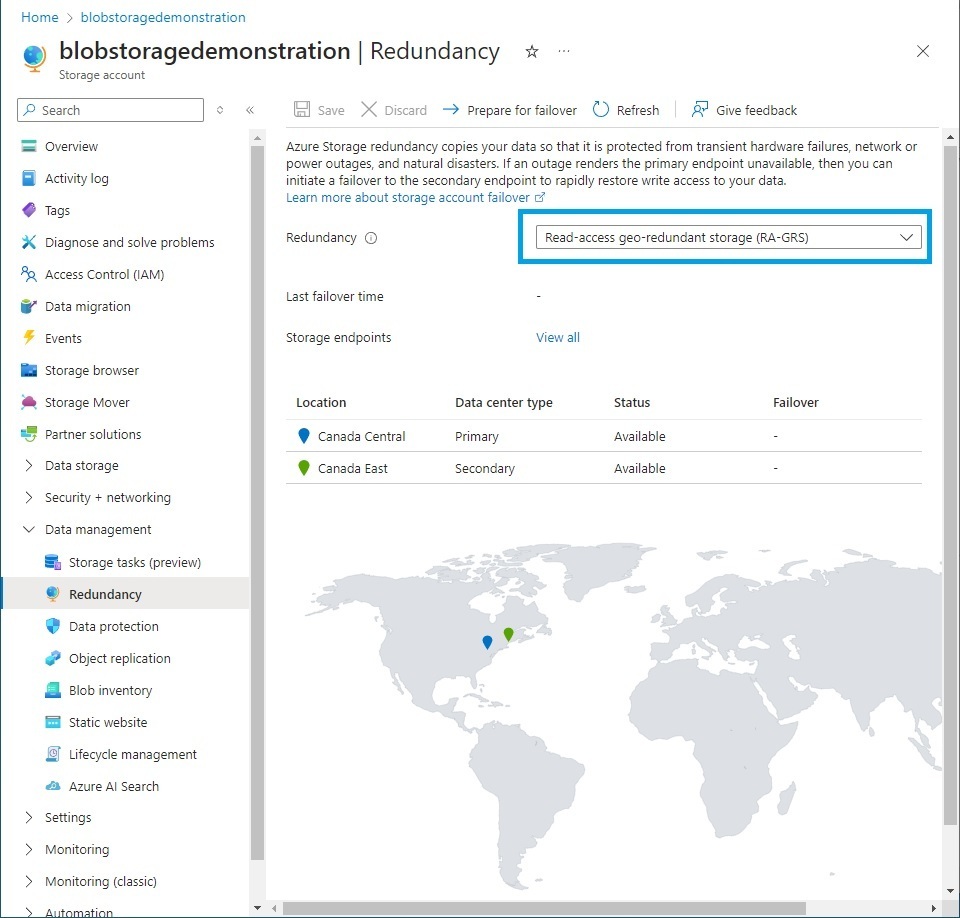Refresh the redundancy page

point(626,110)
